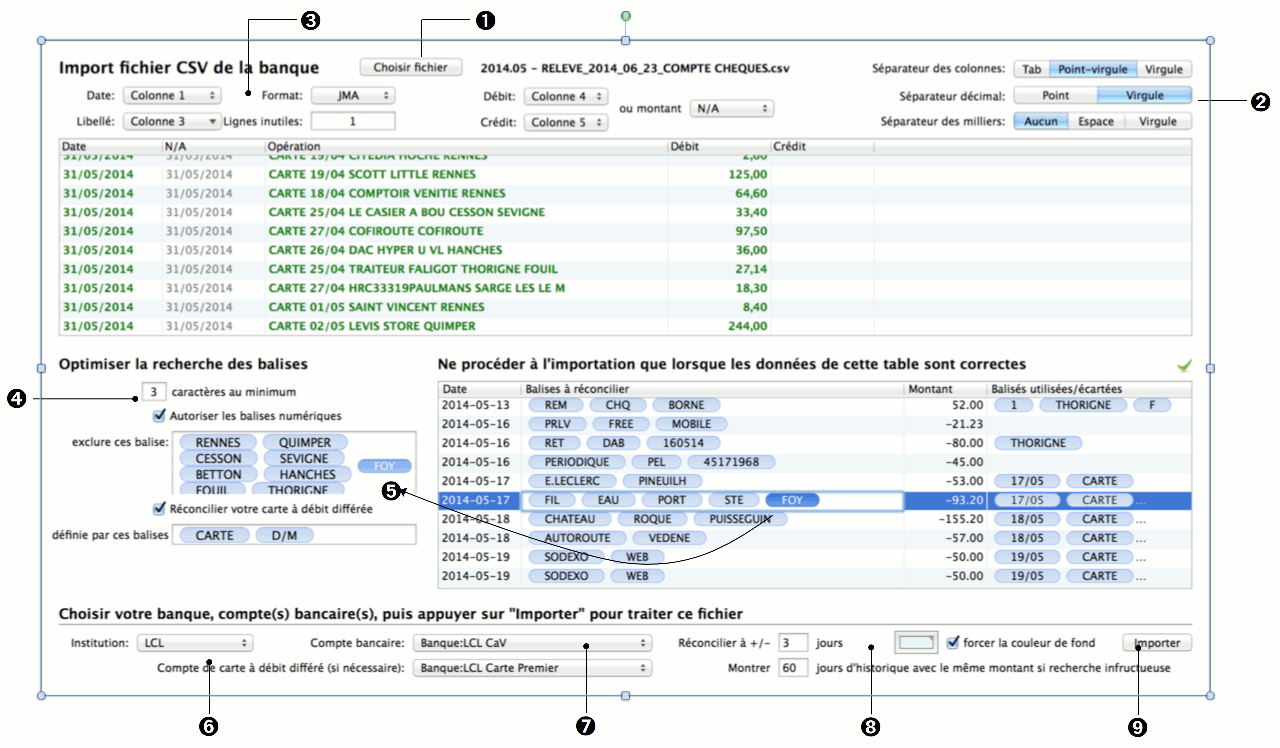Open the Débit column dropdown
The image size is (1280, 748).
coord(565,97)
